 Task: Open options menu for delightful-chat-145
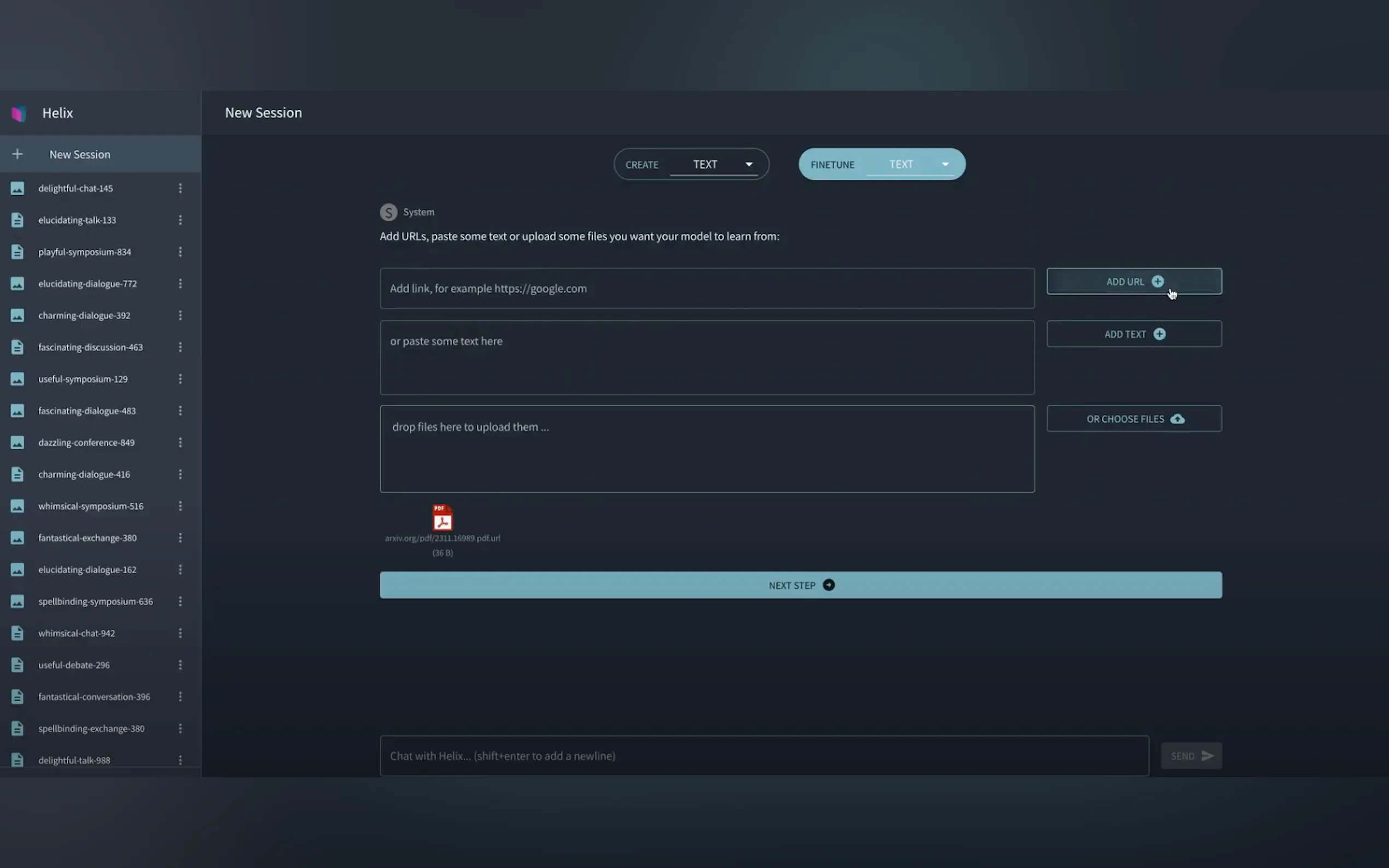coord(180,188)
